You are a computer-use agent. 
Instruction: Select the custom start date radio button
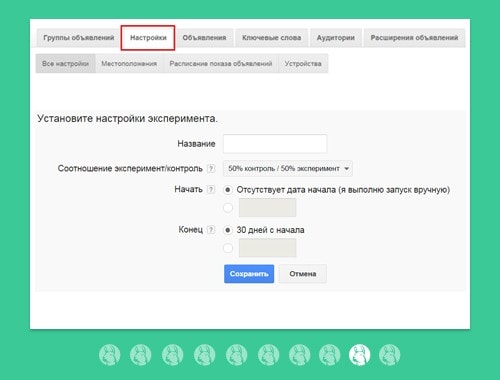pos(228,208)
